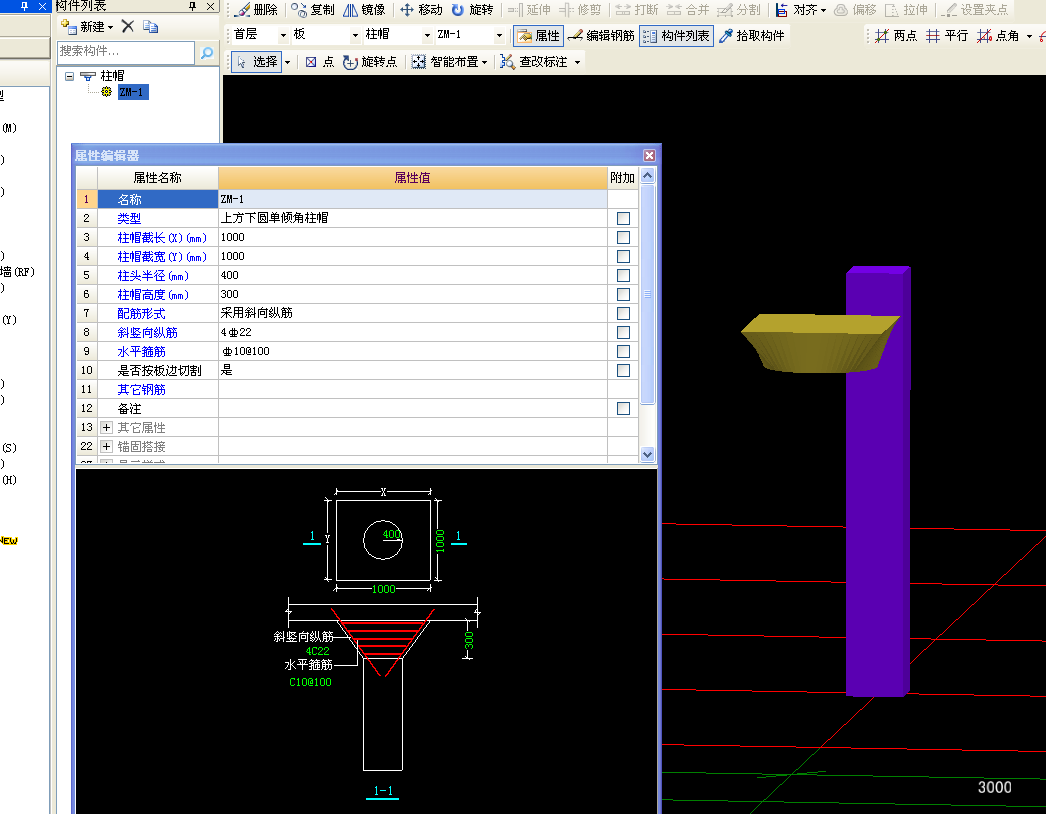
Task: Click the property table scroll-down arrow
Action: click(647, 454)
